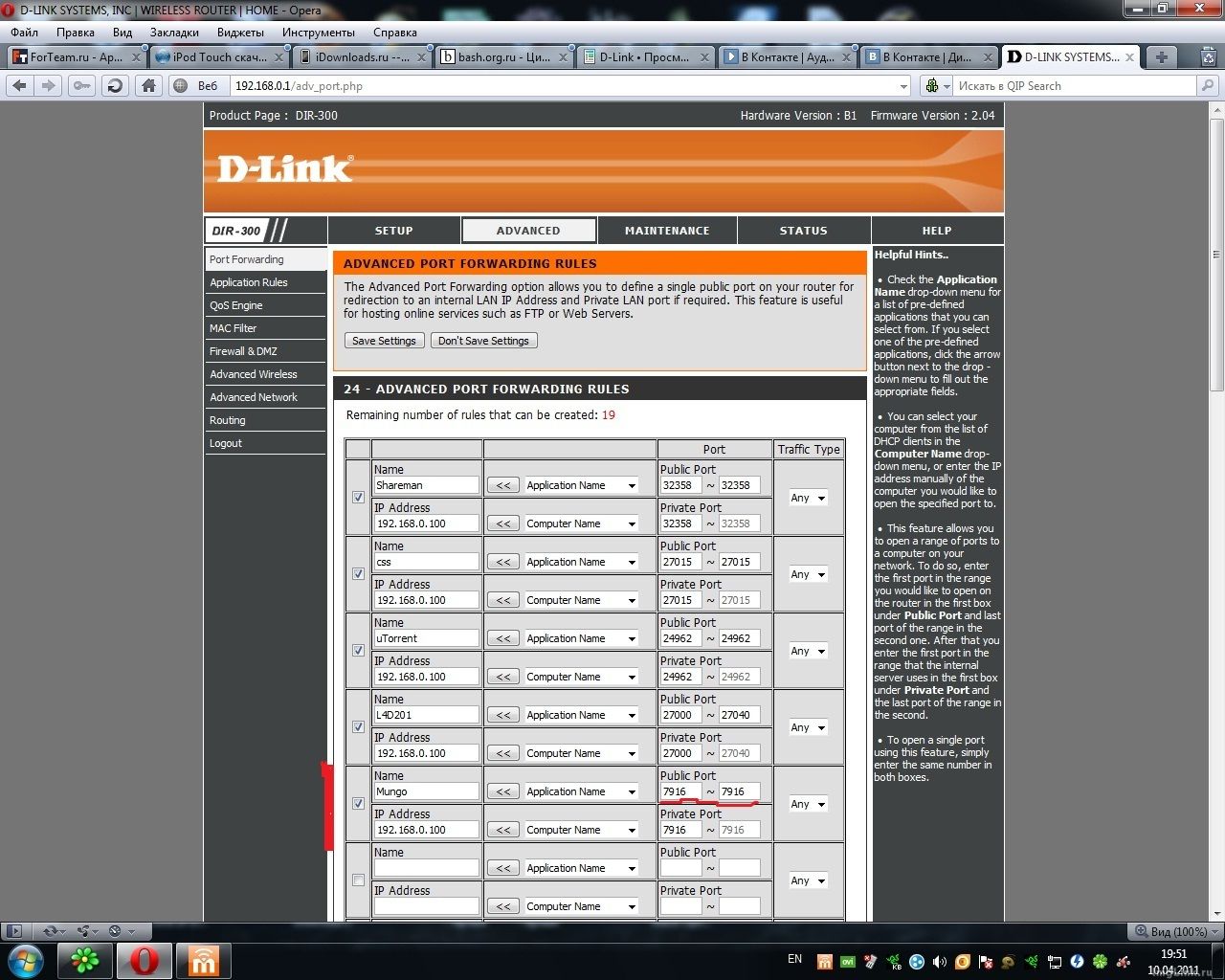The image size is (1225, 980).
Task: Open Traffic Type dropdown for L4D201 rule
Action: coord(808,727)
